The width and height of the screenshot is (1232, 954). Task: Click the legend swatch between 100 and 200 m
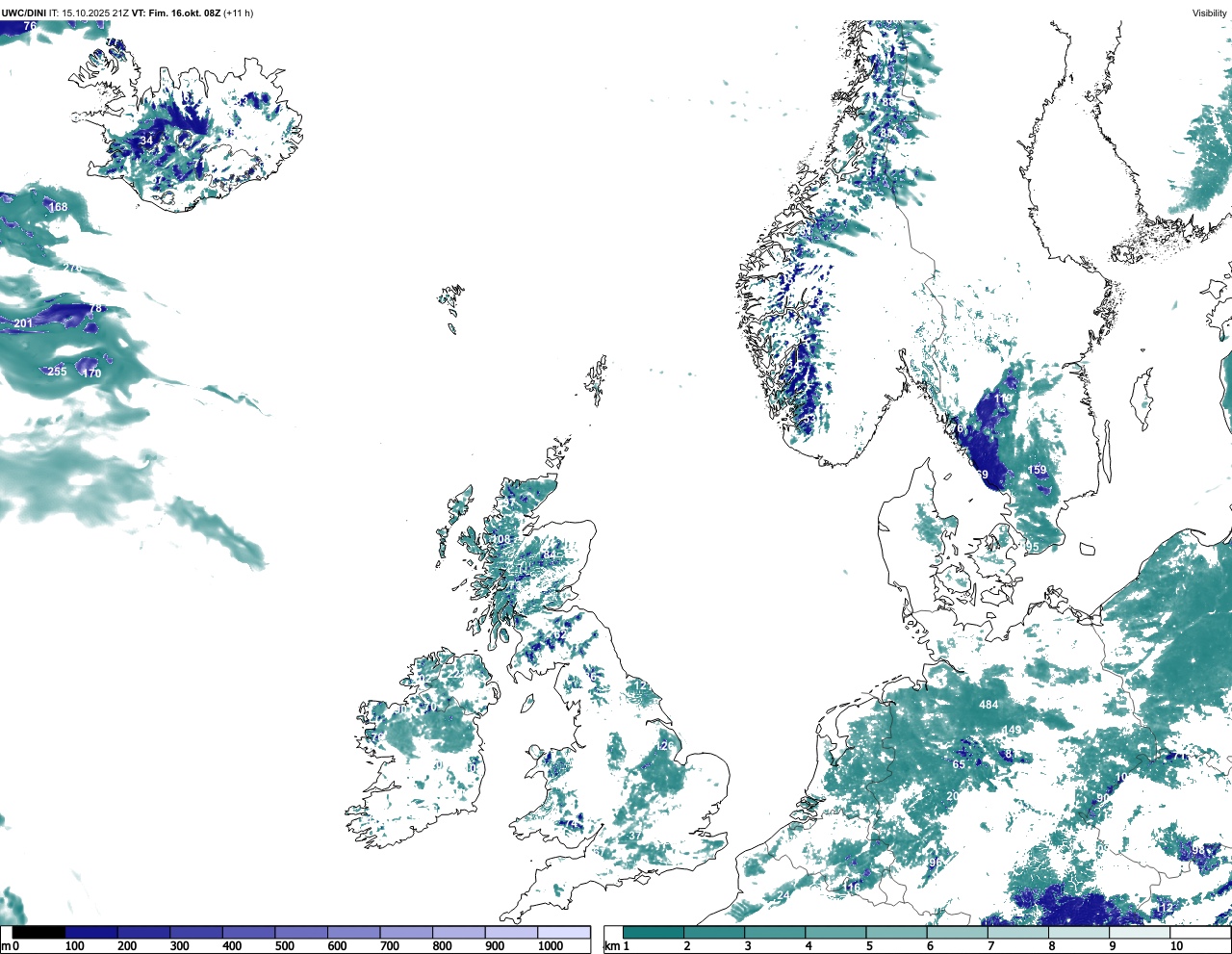tap(91, 932)
